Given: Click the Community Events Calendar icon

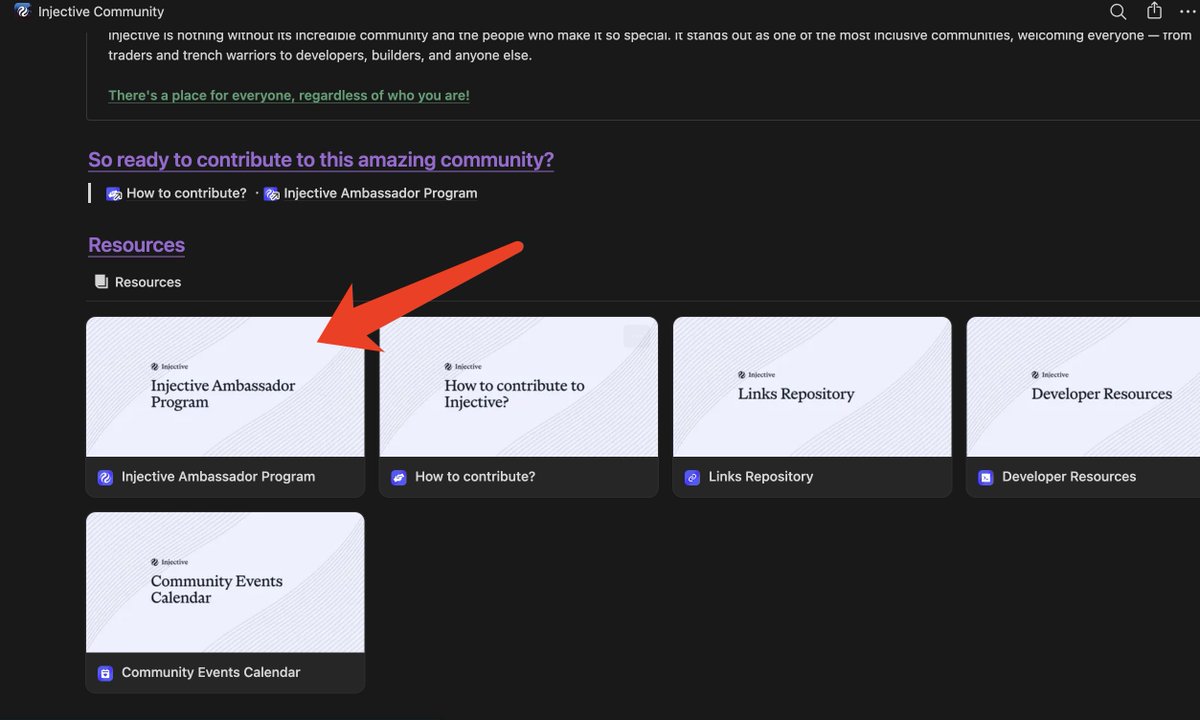Looking at the screenshot, I should tap(105, 673).
